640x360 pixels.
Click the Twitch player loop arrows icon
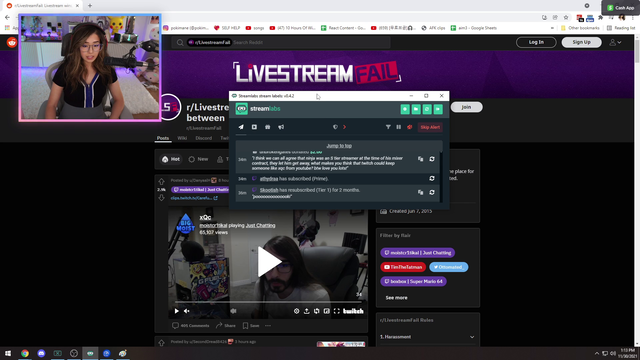click(317, 311)
